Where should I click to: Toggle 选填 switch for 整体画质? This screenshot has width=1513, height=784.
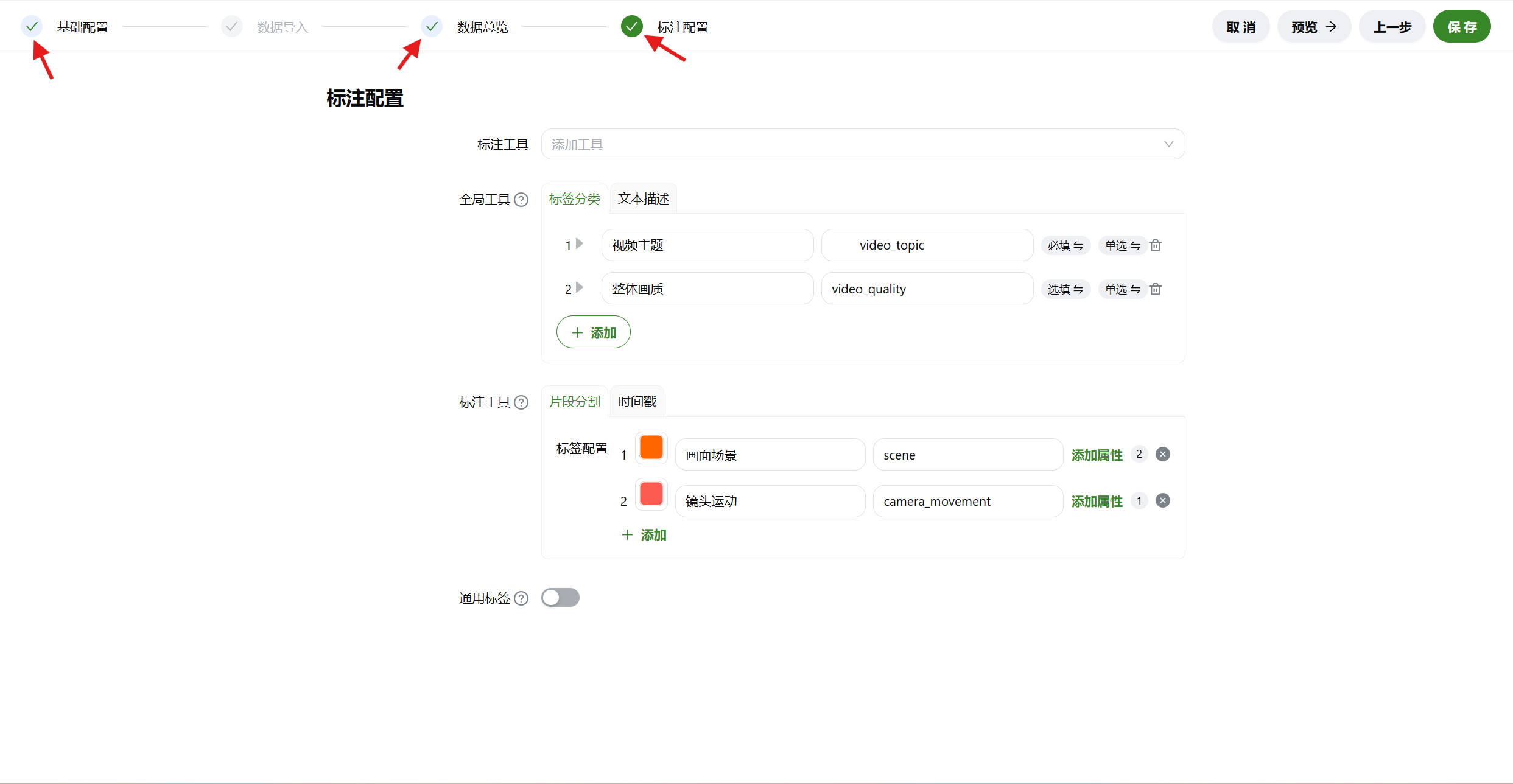pos(1065,289)
